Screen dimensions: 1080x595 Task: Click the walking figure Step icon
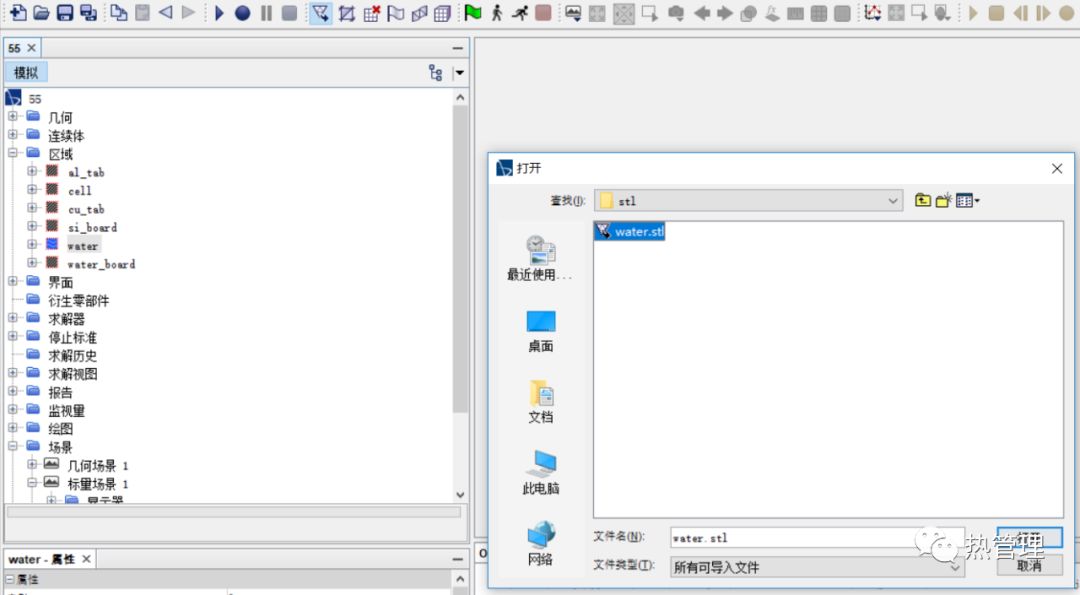point(497,12)
